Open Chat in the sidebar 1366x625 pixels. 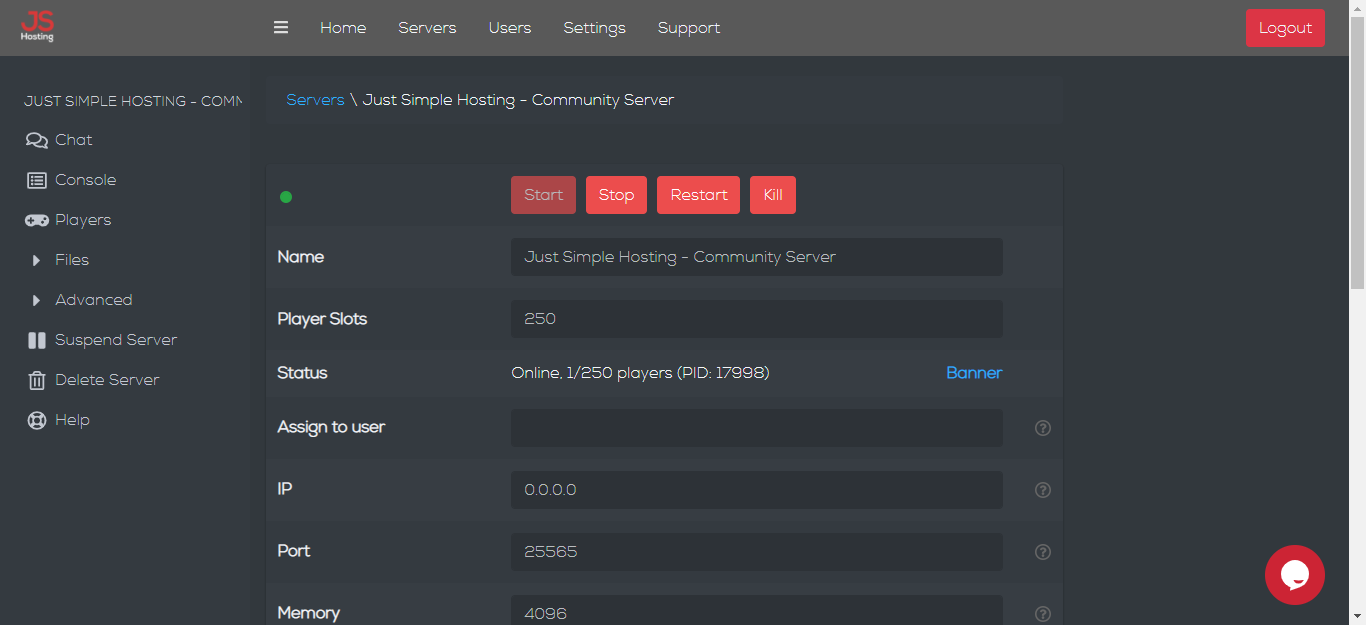(74, 140)
